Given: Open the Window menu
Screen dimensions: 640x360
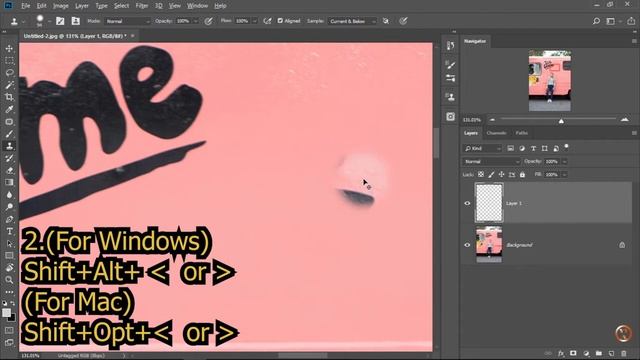Looking at the screenshot, I should tap(197, 6).
